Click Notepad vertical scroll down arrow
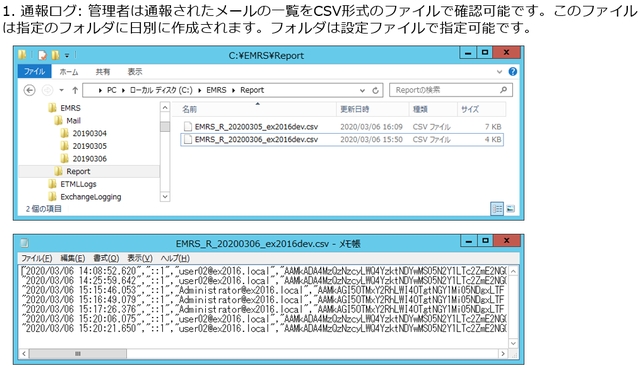Image resolution: width=640 pixels, height=370 pixels. click(513, 343)
